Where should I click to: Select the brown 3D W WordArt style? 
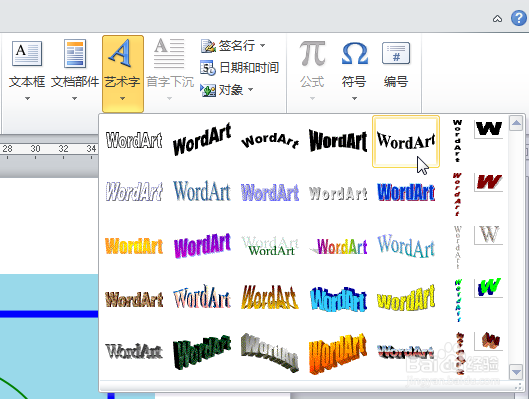[489, 341]
